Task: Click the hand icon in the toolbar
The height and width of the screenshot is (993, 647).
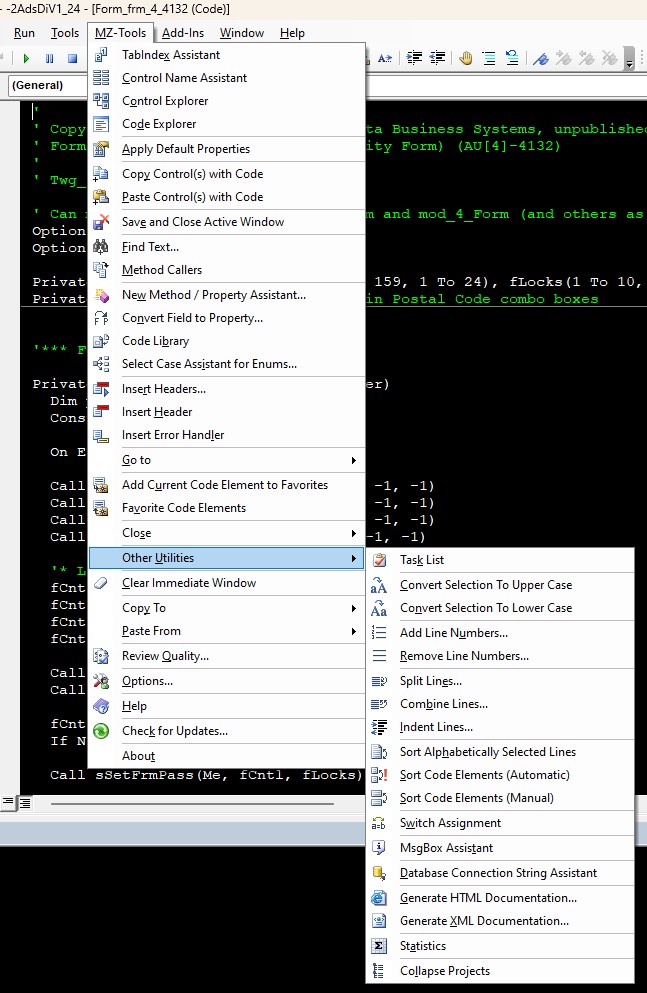Action: pyautogui.click(x=466, y=58)
